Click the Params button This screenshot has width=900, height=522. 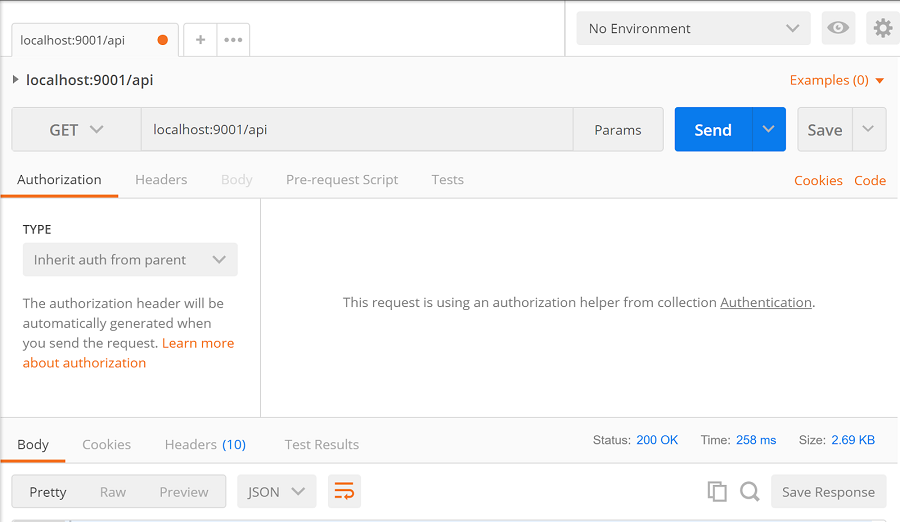pyautogui.click(x=618, y=130)
